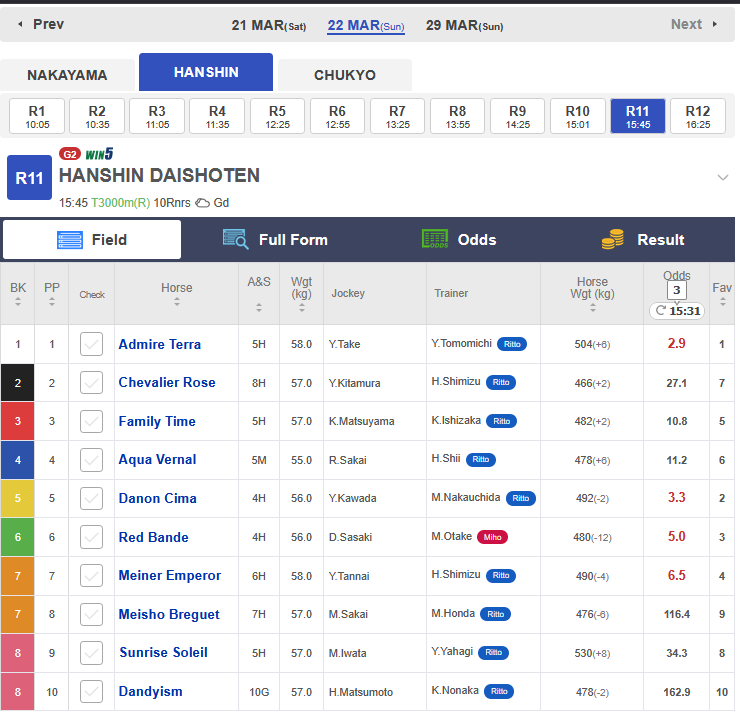Sort by A&S column arrows
Image resolution: width=740 pixels, height=713 pixels.
click(259, 308)
